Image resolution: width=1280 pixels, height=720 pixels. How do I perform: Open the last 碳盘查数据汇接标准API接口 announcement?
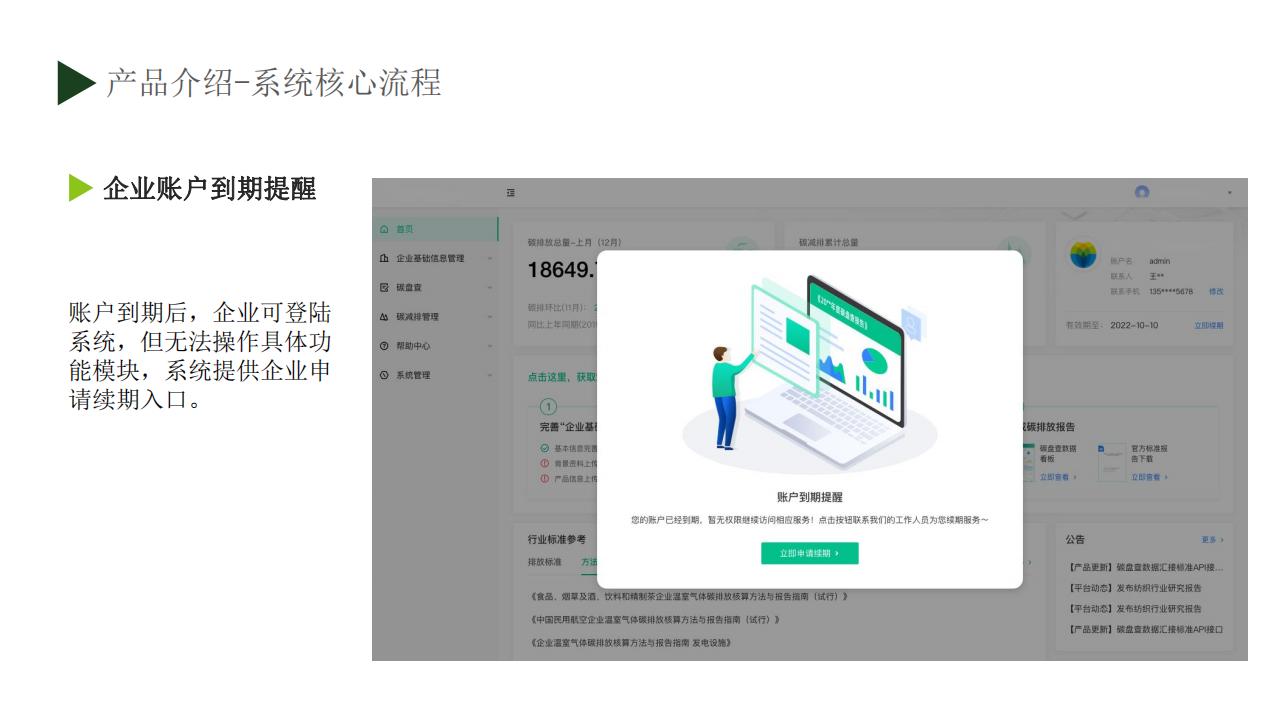1146,630
